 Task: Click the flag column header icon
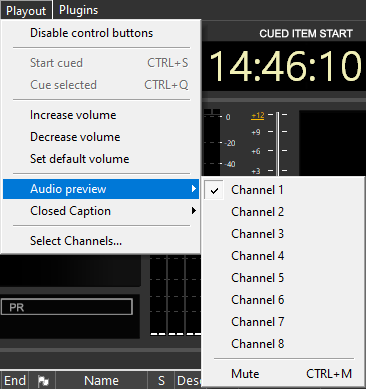(43, 381)
